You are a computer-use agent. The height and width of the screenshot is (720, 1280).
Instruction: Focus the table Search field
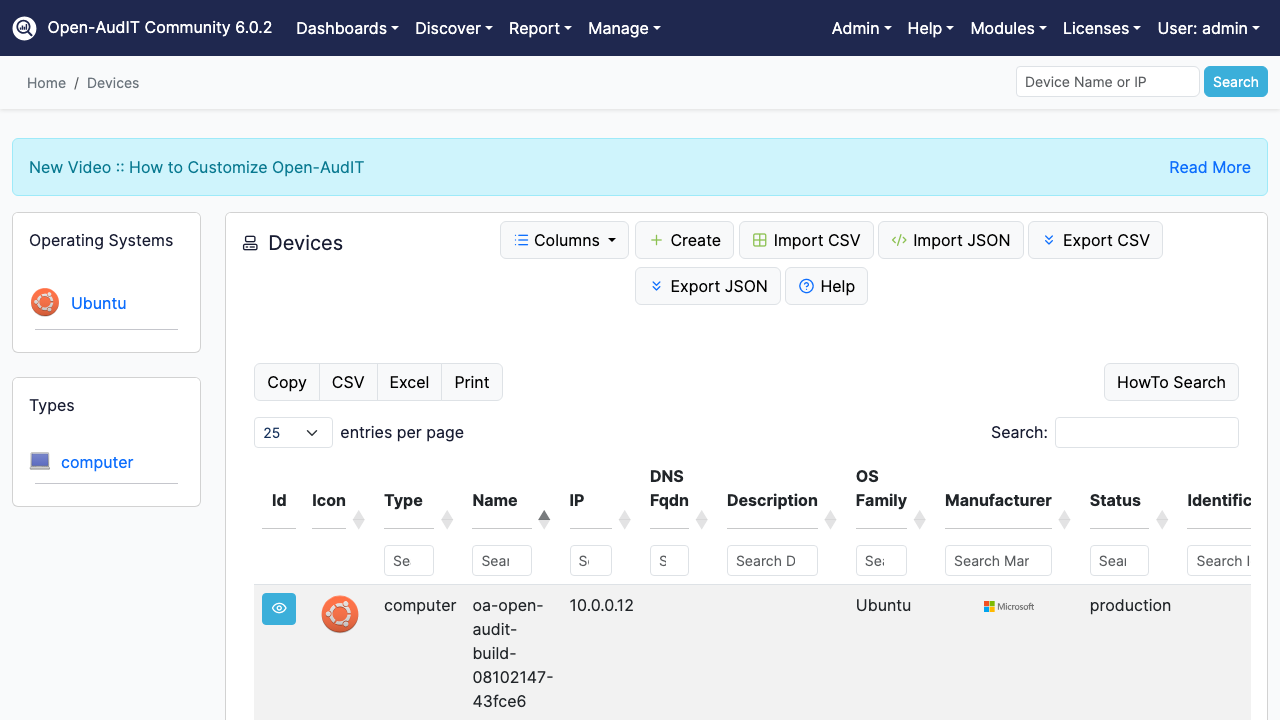click(1147, 432)
